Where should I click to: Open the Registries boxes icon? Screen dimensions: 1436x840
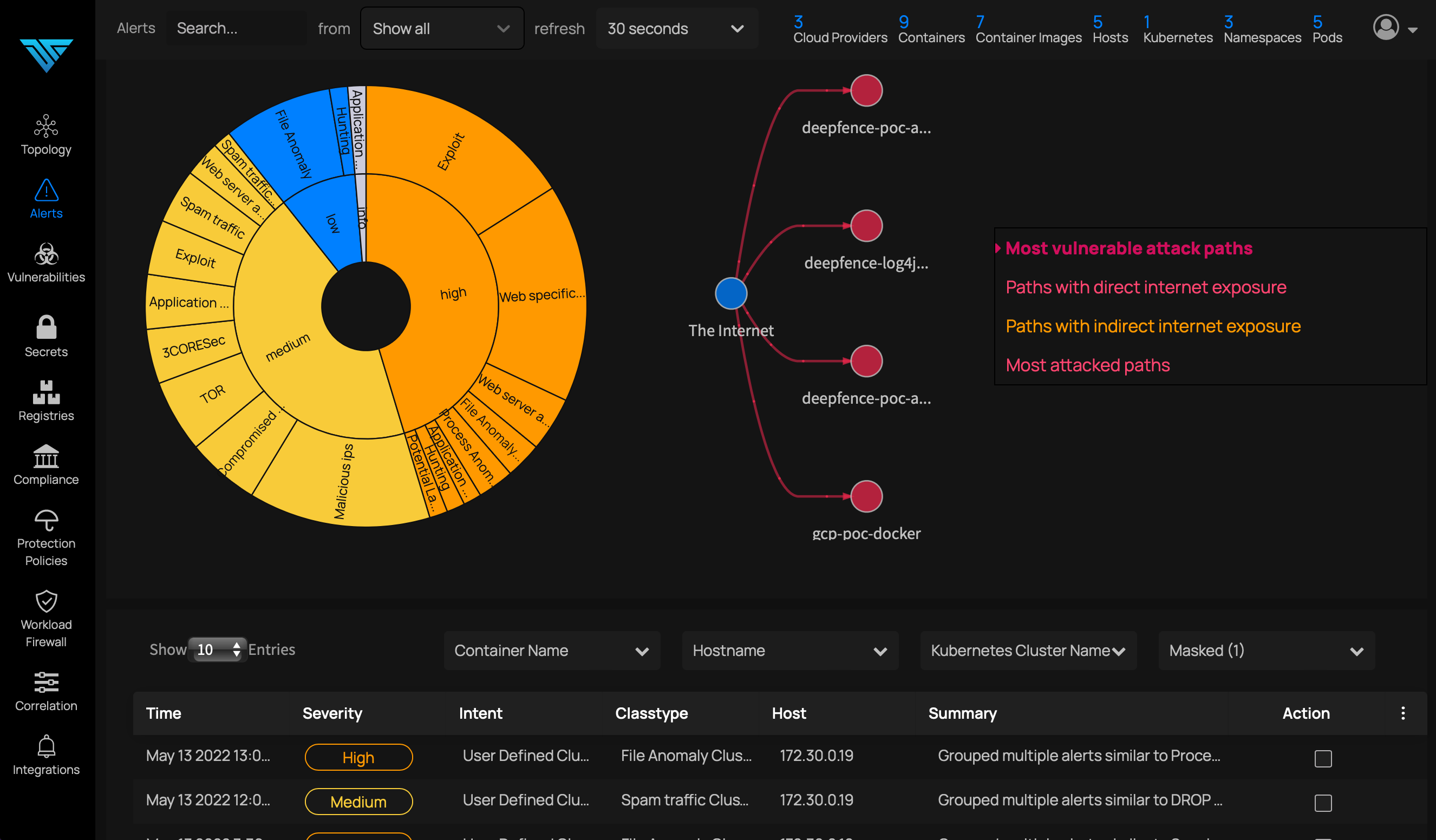pyautogui.click(x=46, y=392)
